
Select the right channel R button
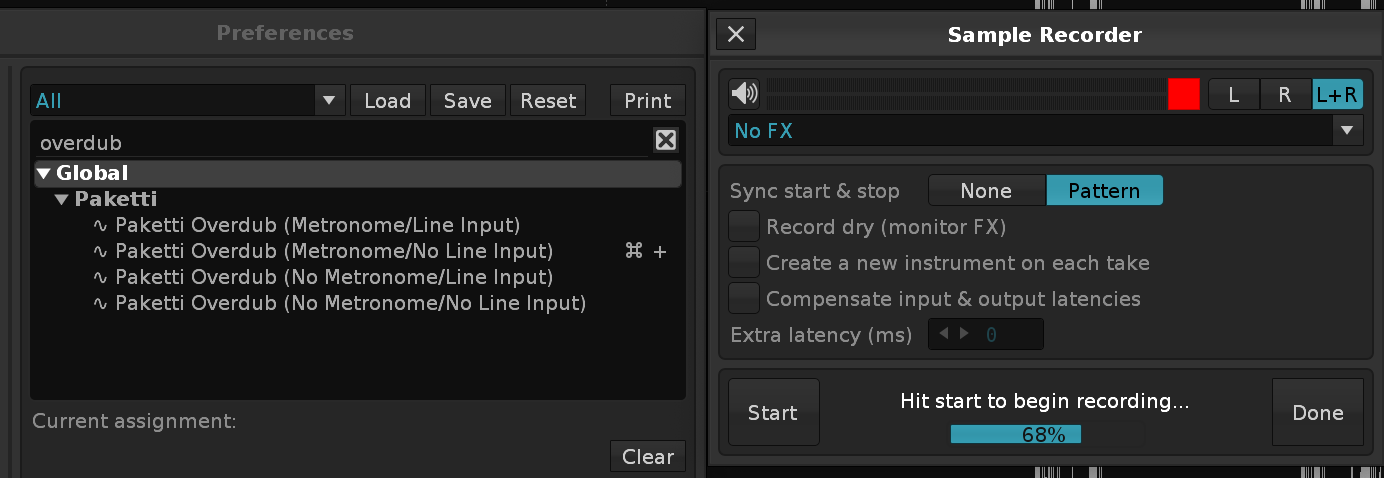(x=1285, y=95)
